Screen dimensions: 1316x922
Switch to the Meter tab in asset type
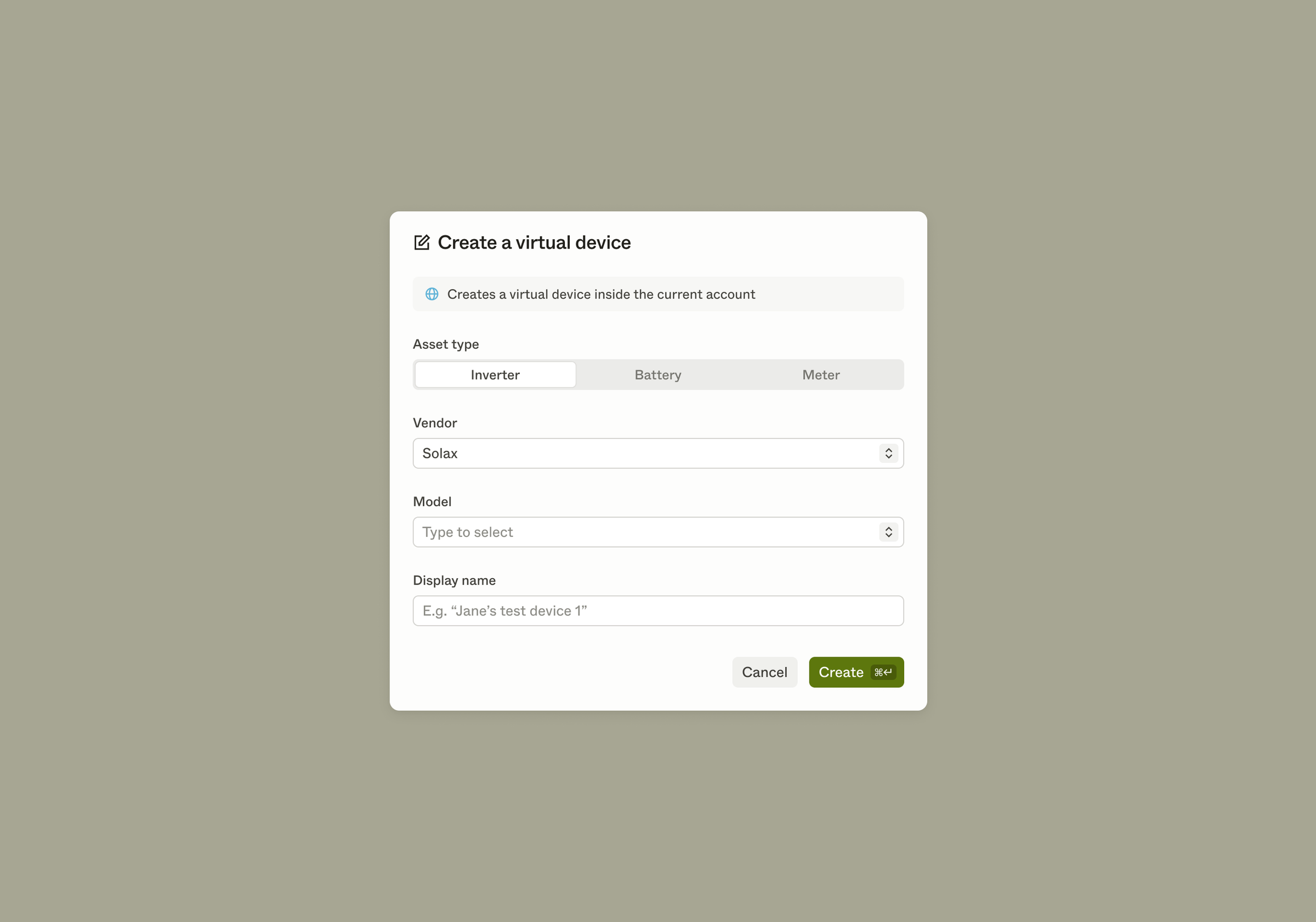click(x=821, y=375)
